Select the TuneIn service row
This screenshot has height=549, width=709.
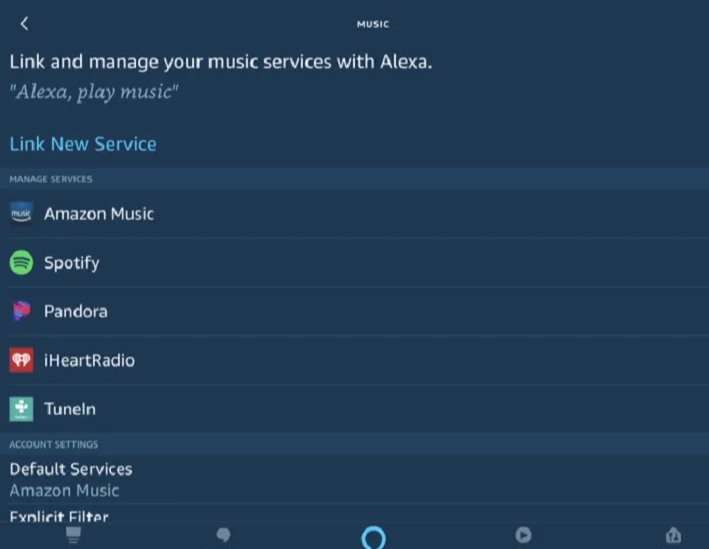tap(354, 409)
